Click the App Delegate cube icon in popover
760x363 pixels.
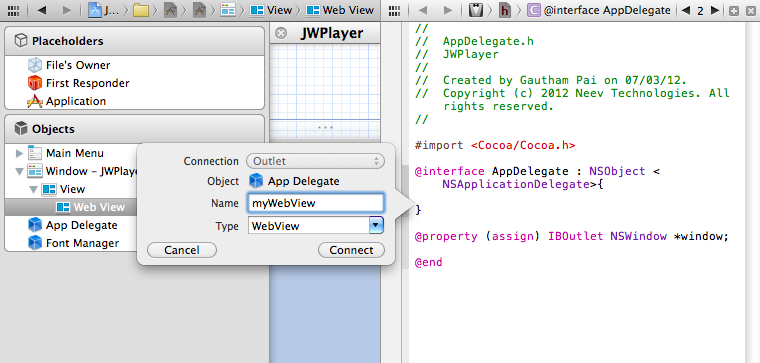tap(255, 181)
